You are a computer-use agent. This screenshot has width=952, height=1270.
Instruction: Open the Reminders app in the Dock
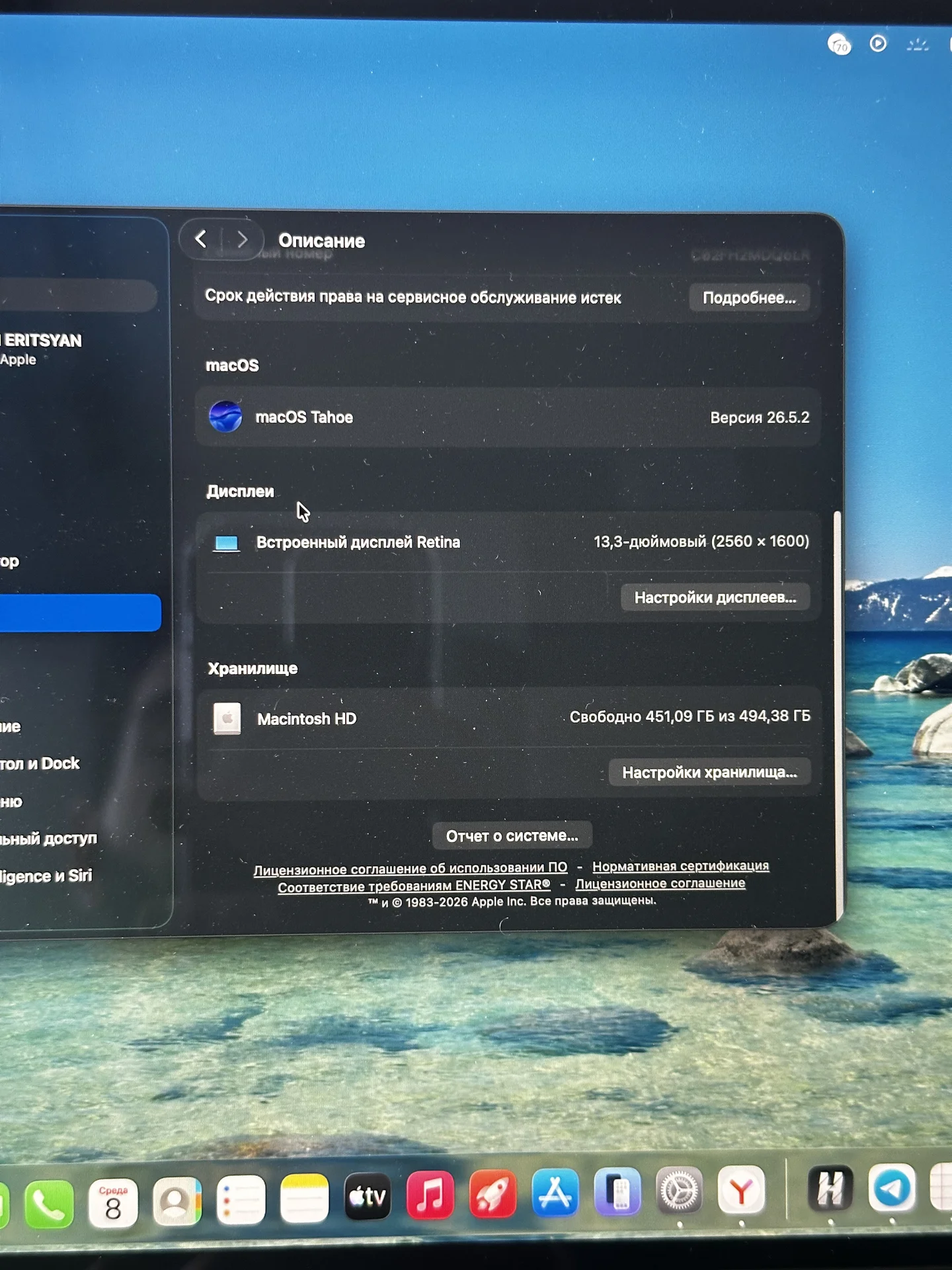point(241,1200)
